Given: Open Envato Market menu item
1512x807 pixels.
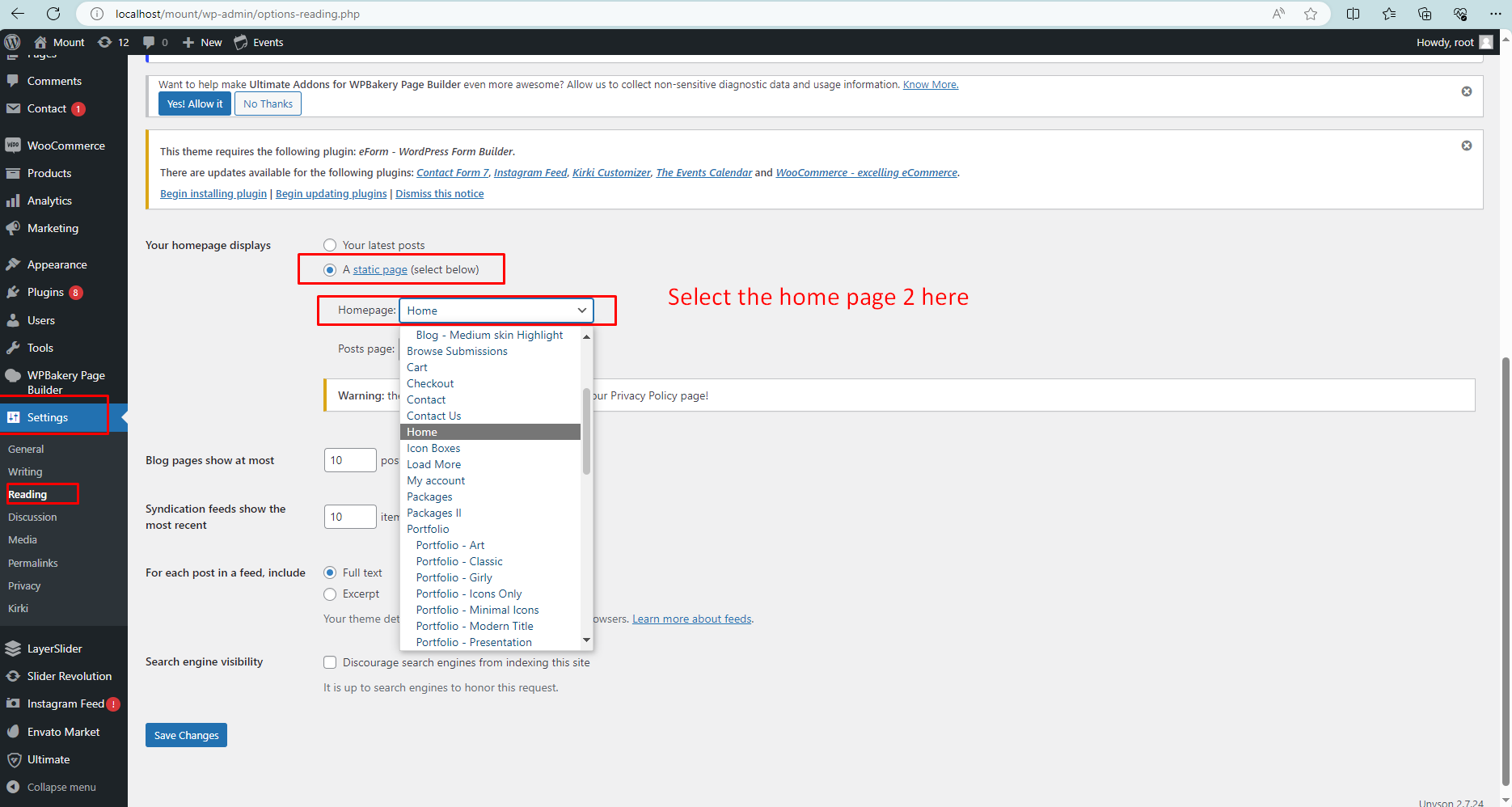Looking at the screenshot, I should (63, 732).
